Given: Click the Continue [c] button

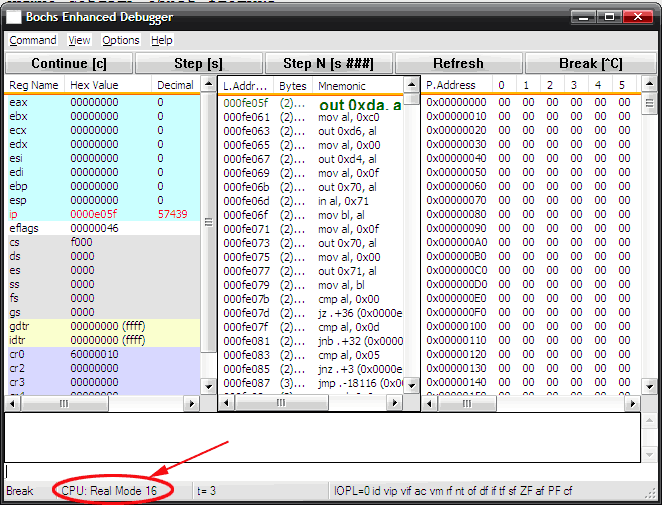Looking at the screenshot, I should point(68,63).
